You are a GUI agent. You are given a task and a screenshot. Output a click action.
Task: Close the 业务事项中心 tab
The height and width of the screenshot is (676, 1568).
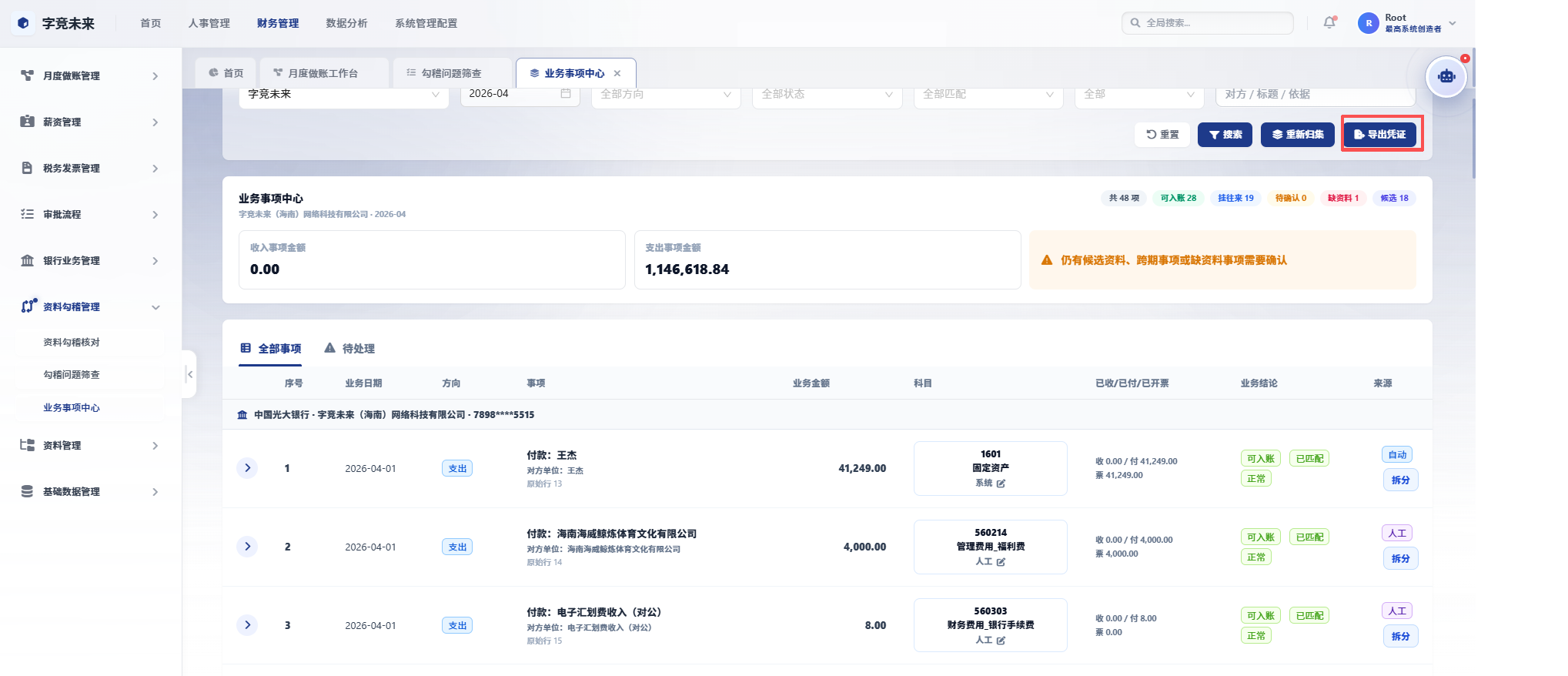617,73
